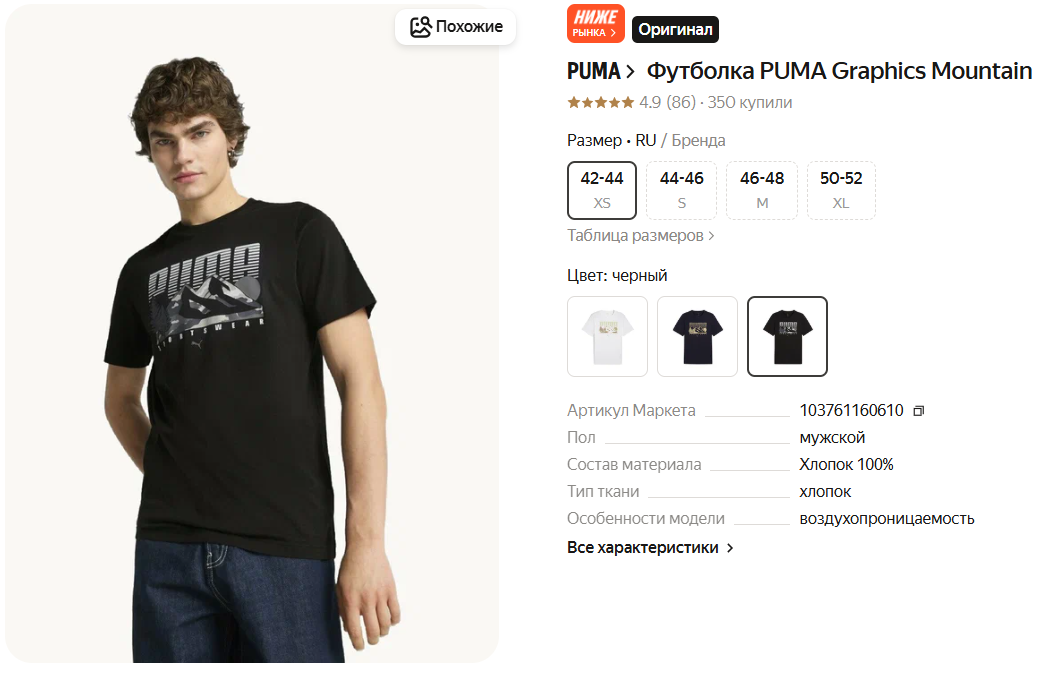Select the white t-shirt color swatch
Image resolution: width=1047 pixels, height=673 pixels.
(607, 336)
